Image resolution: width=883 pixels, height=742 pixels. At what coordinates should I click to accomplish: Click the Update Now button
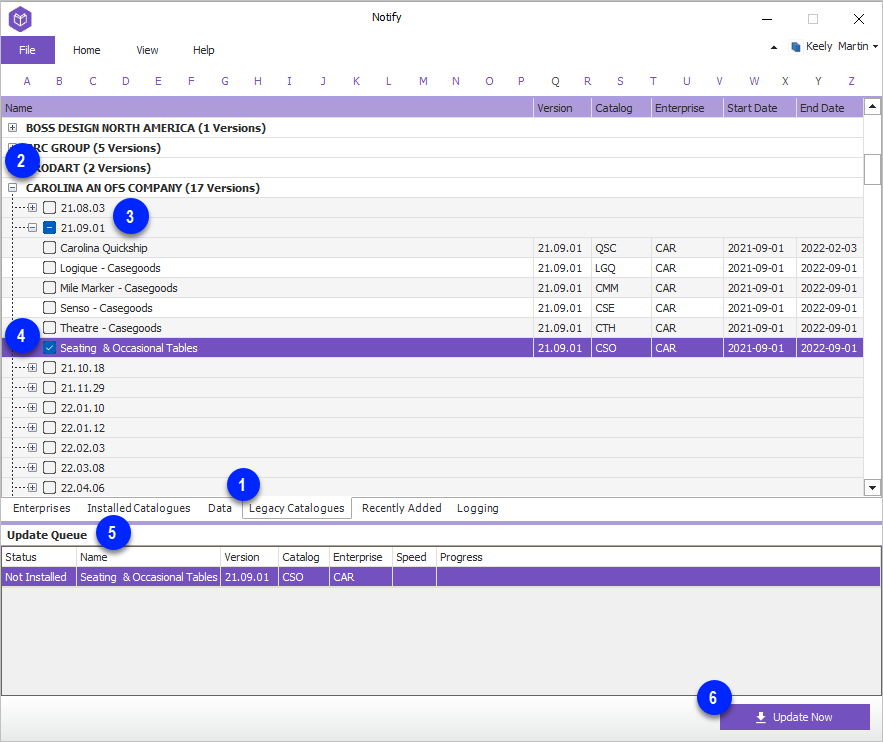(x=795, y=717)
